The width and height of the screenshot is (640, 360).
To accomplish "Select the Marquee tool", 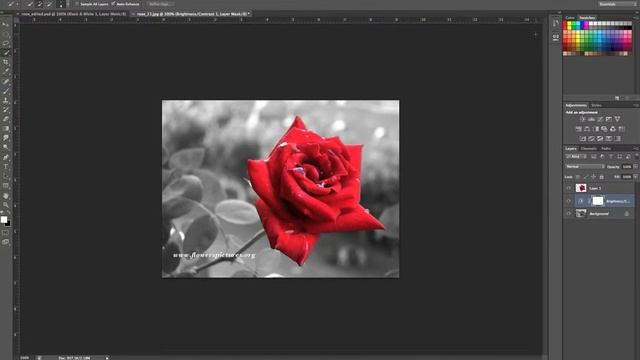I will point(6,34).
